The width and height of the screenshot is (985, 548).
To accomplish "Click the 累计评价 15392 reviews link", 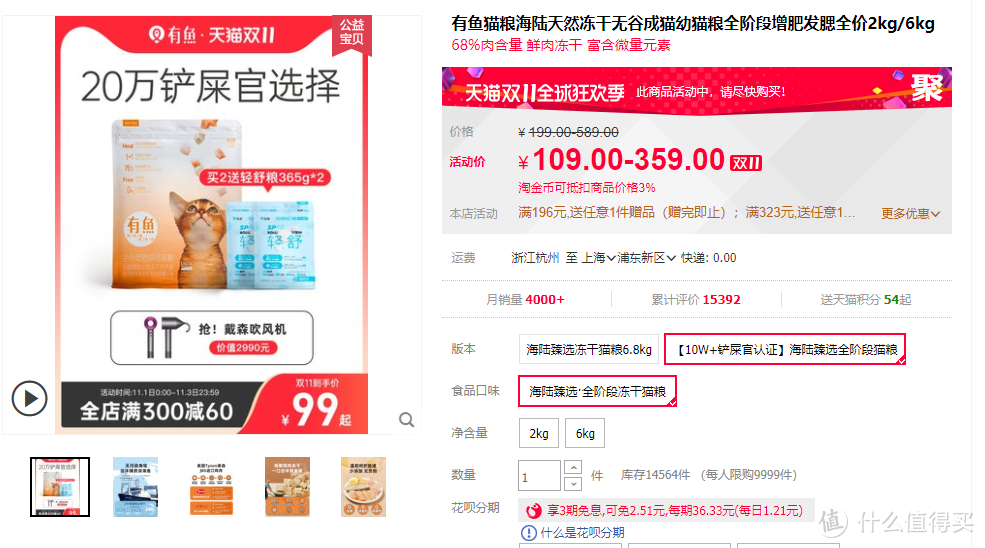I will pyautogui.click(x=695, y=300).
